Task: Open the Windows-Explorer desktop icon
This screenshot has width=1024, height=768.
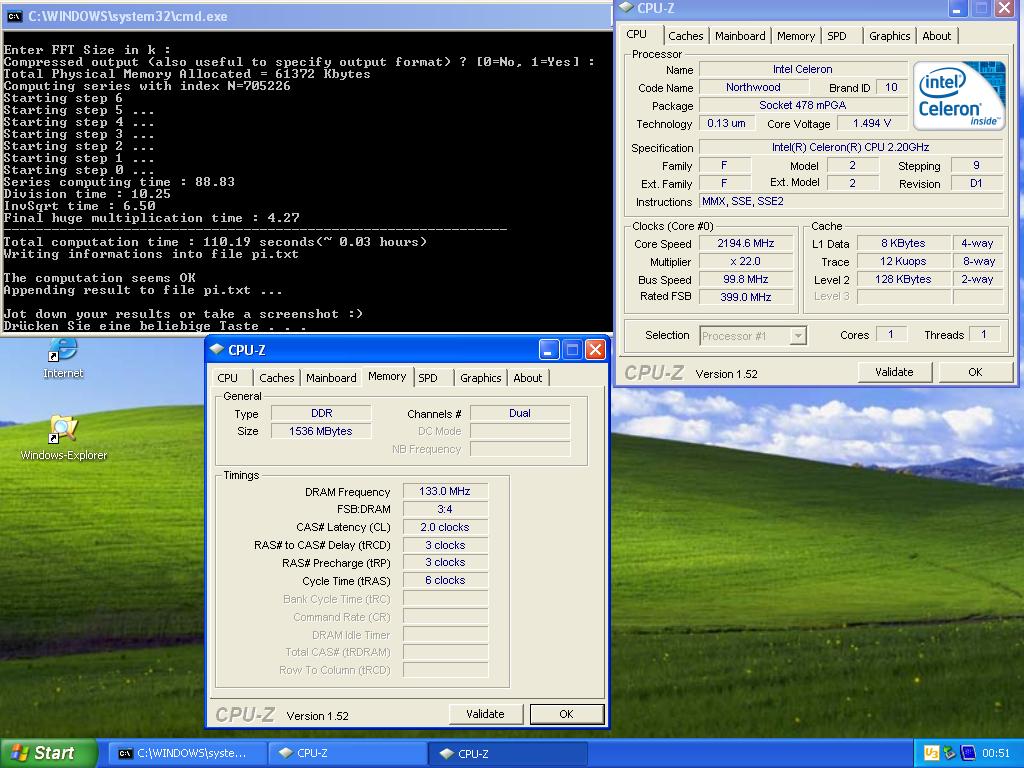Action: (63, 429)
